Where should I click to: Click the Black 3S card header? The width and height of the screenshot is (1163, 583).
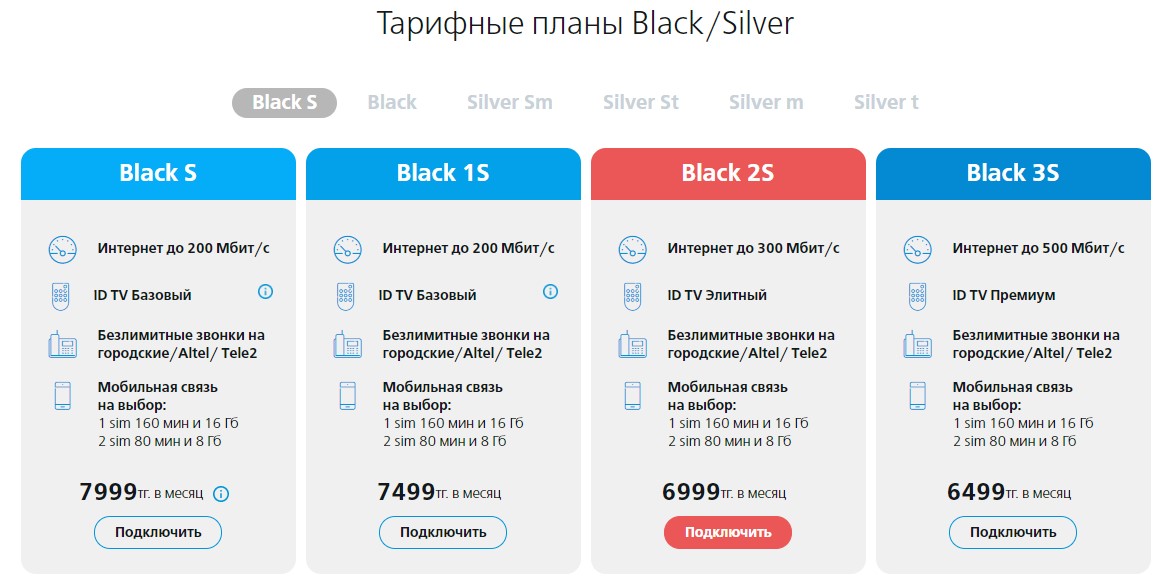1013,173
